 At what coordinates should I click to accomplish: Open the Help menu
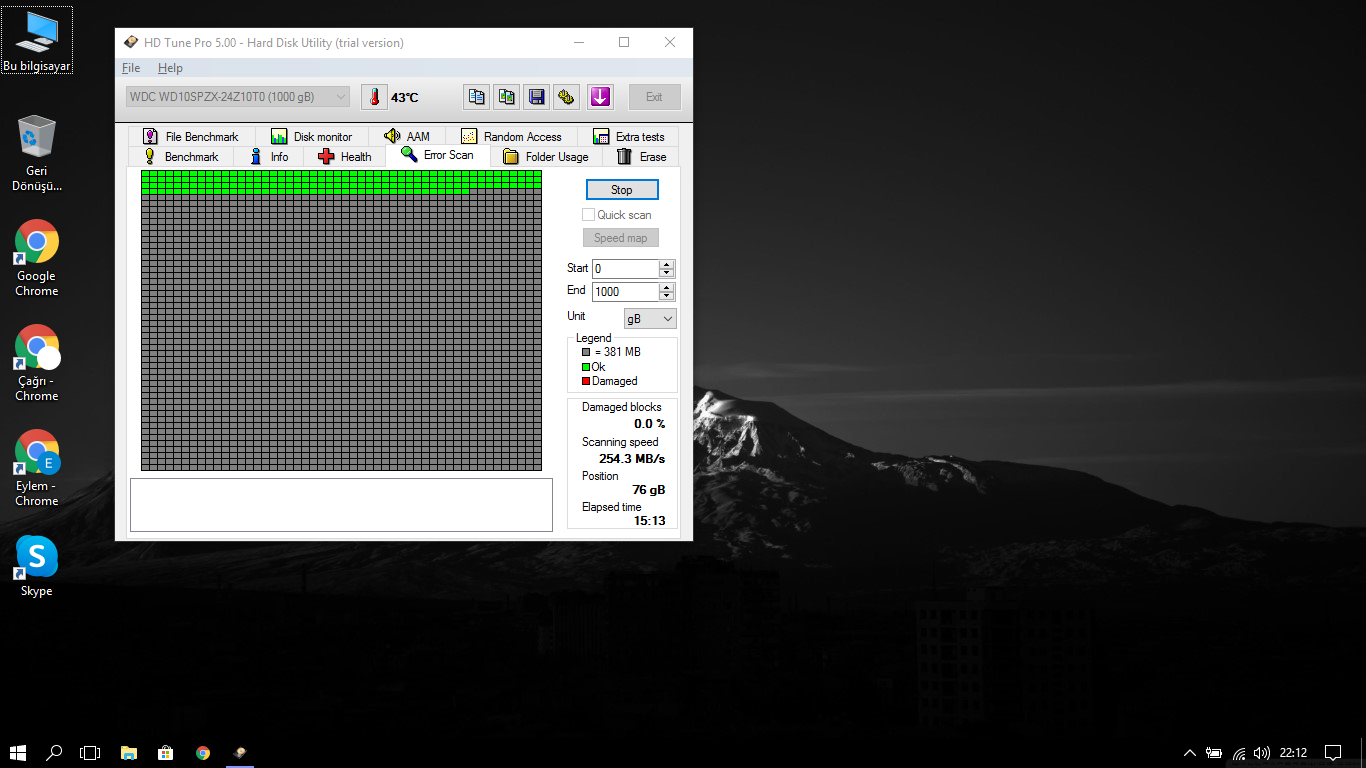tap(170, 68)
